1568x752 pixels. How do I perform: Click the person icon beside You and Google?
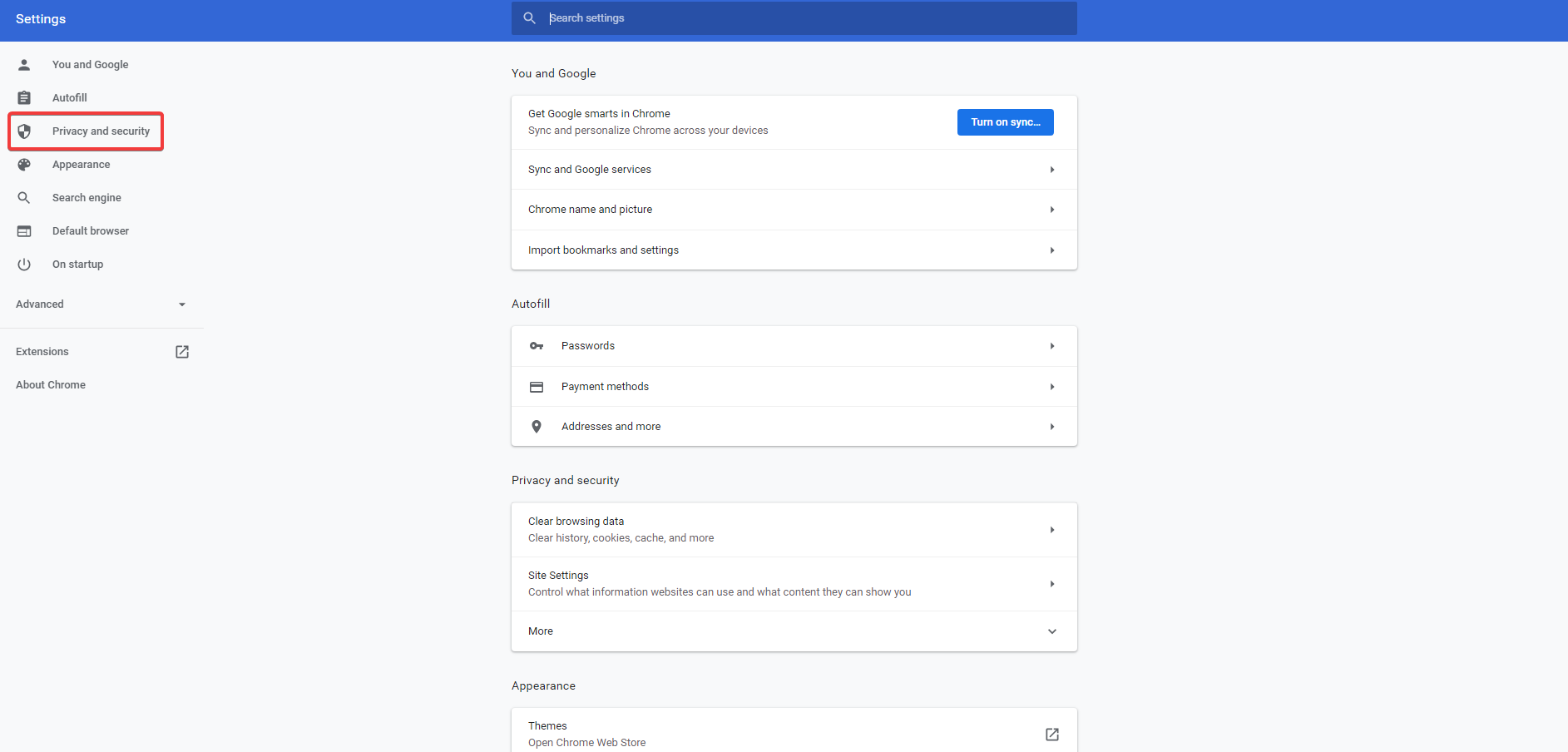point(24,65)
